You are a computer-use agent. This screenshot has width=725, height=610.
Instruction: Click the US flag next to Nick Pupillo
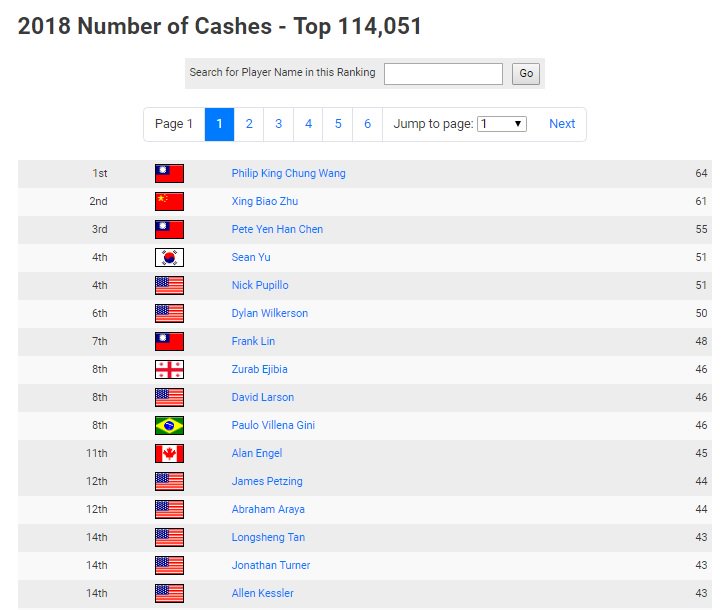[x=169, y=285]
